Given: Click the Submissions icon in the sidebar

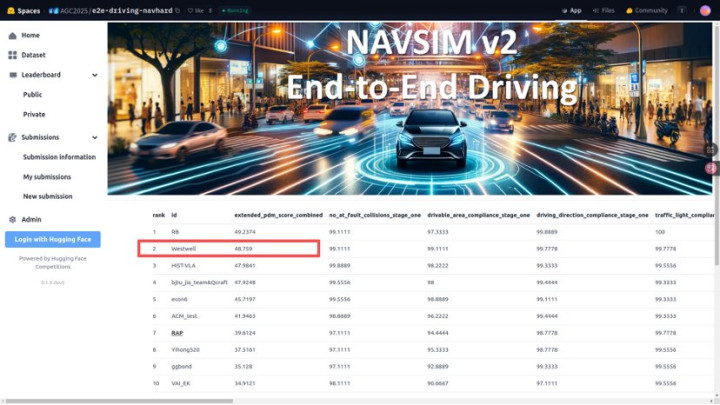Looking at the screenshot, I should pos(12,137).
